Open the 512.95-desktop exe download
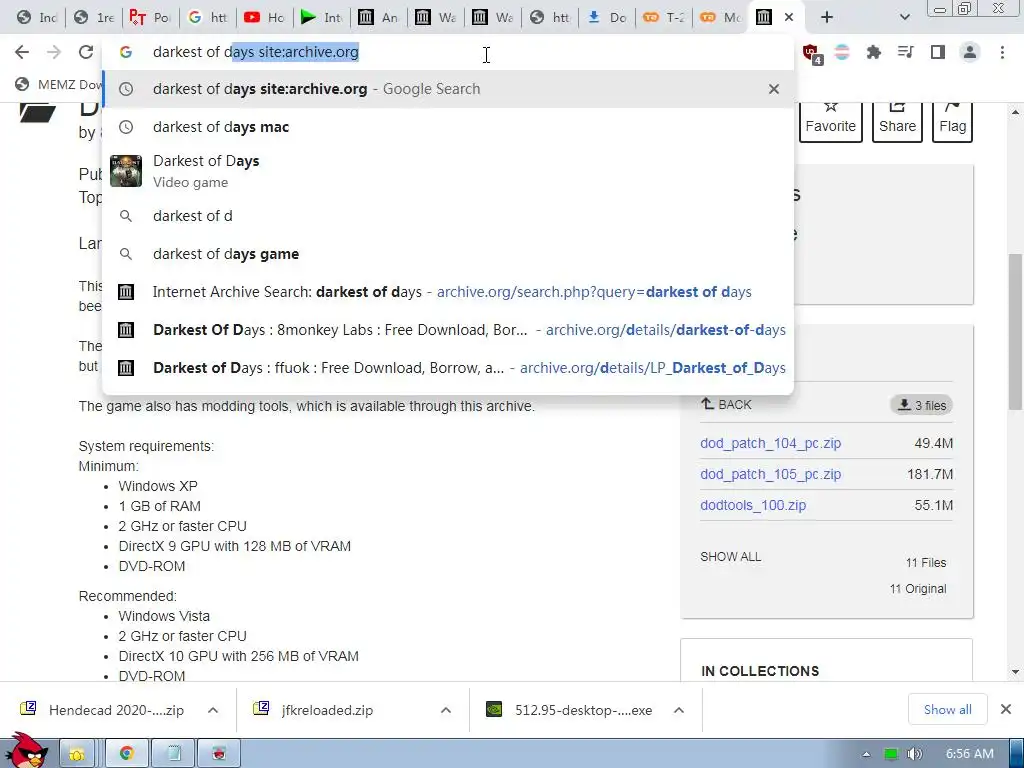 (569, 710)
